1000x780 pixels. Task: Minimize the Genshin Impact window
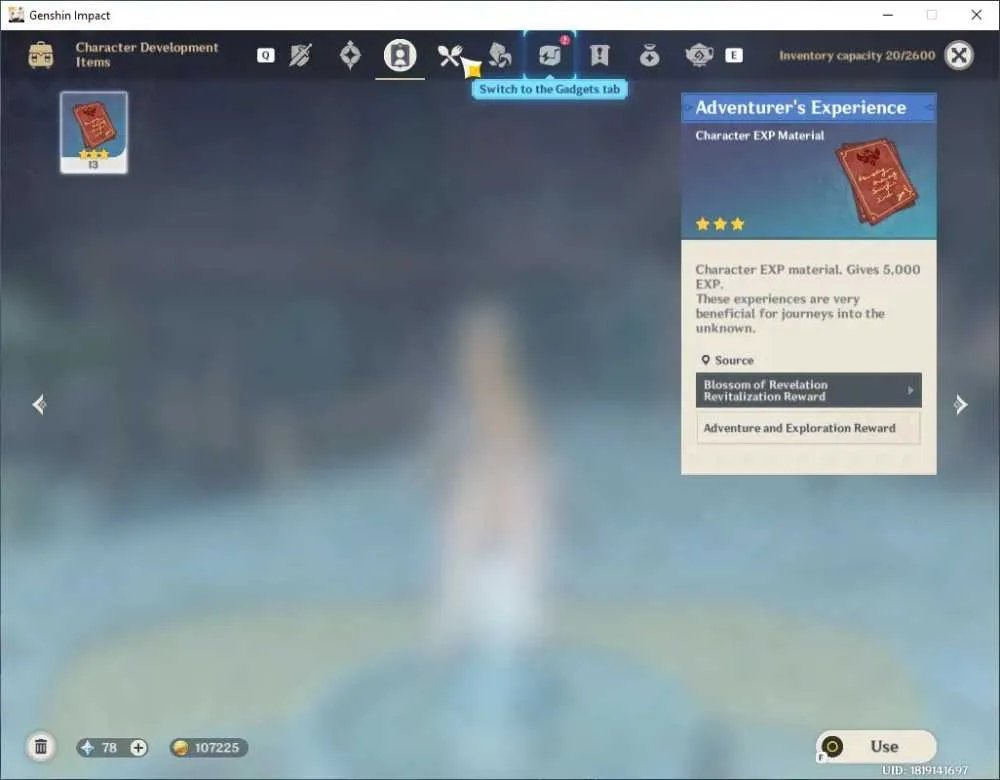click(888, 15)
